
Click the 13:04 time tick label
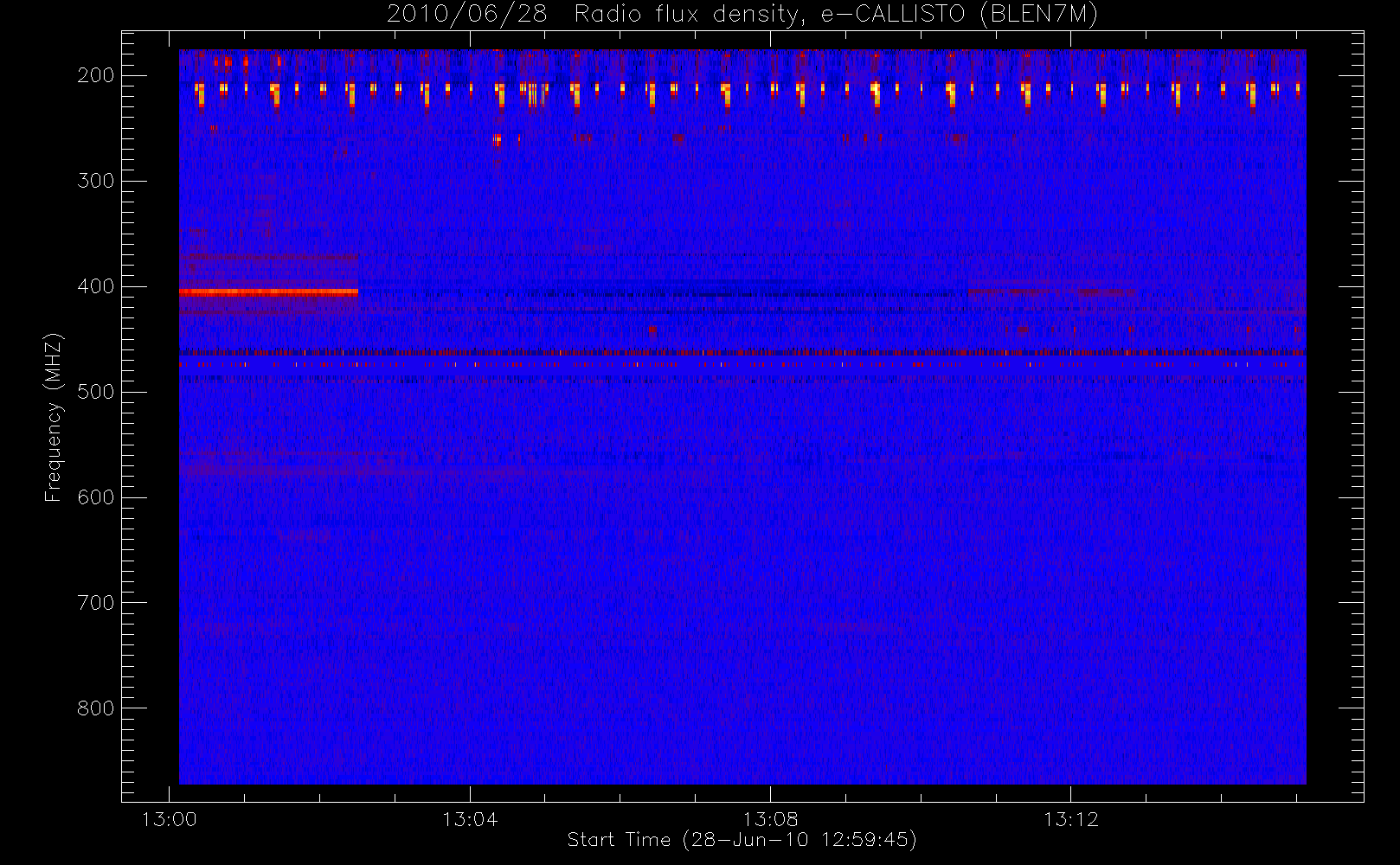[470, 819]
